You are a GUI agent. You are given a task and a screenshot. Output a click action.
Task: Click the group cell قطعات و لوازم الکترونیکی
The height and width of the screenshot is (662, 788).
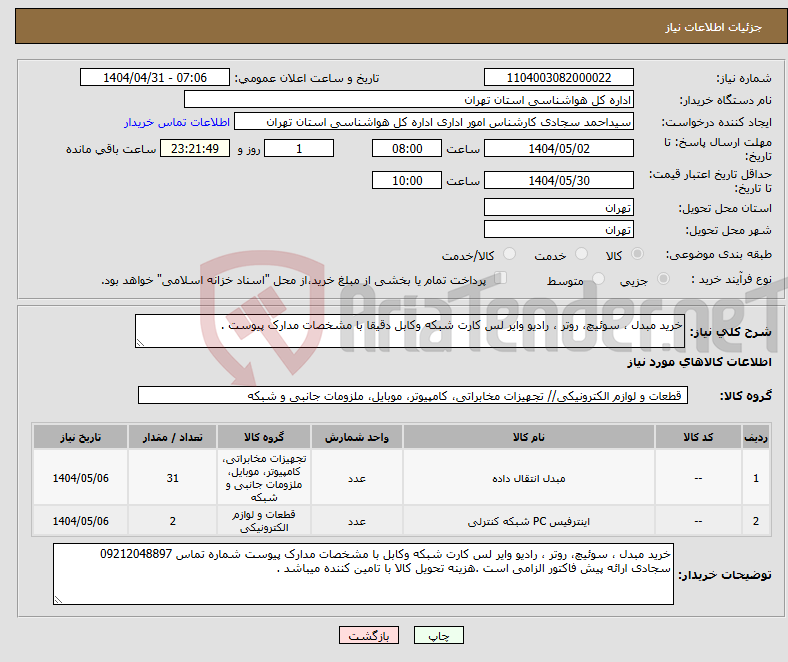(264, 521)
